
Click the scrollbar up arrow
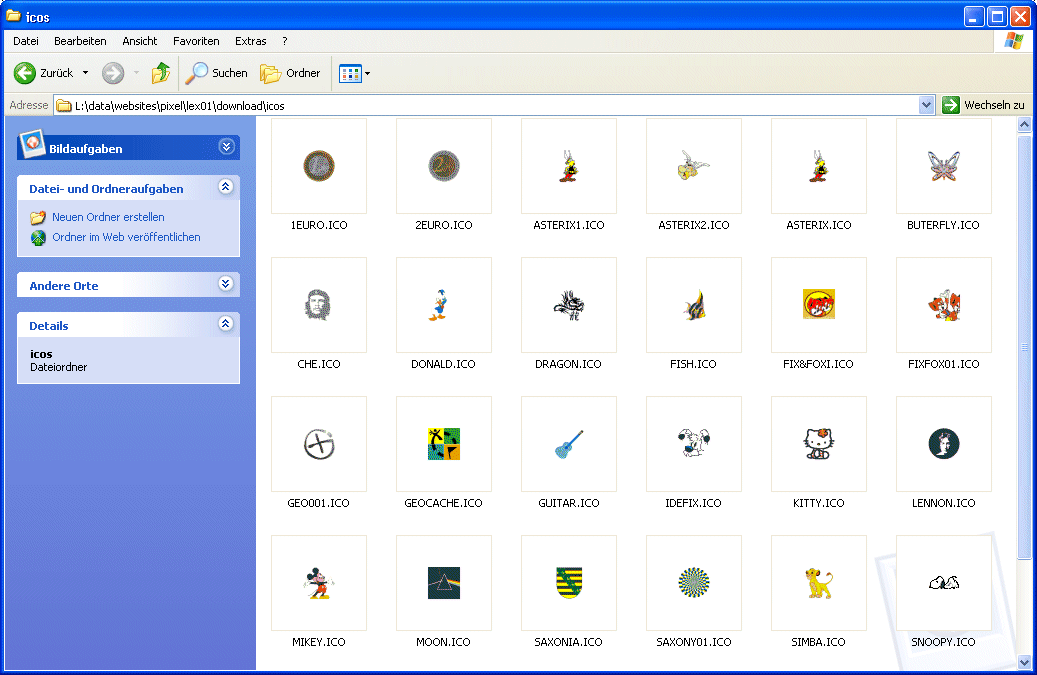[x=1024, y=124]
